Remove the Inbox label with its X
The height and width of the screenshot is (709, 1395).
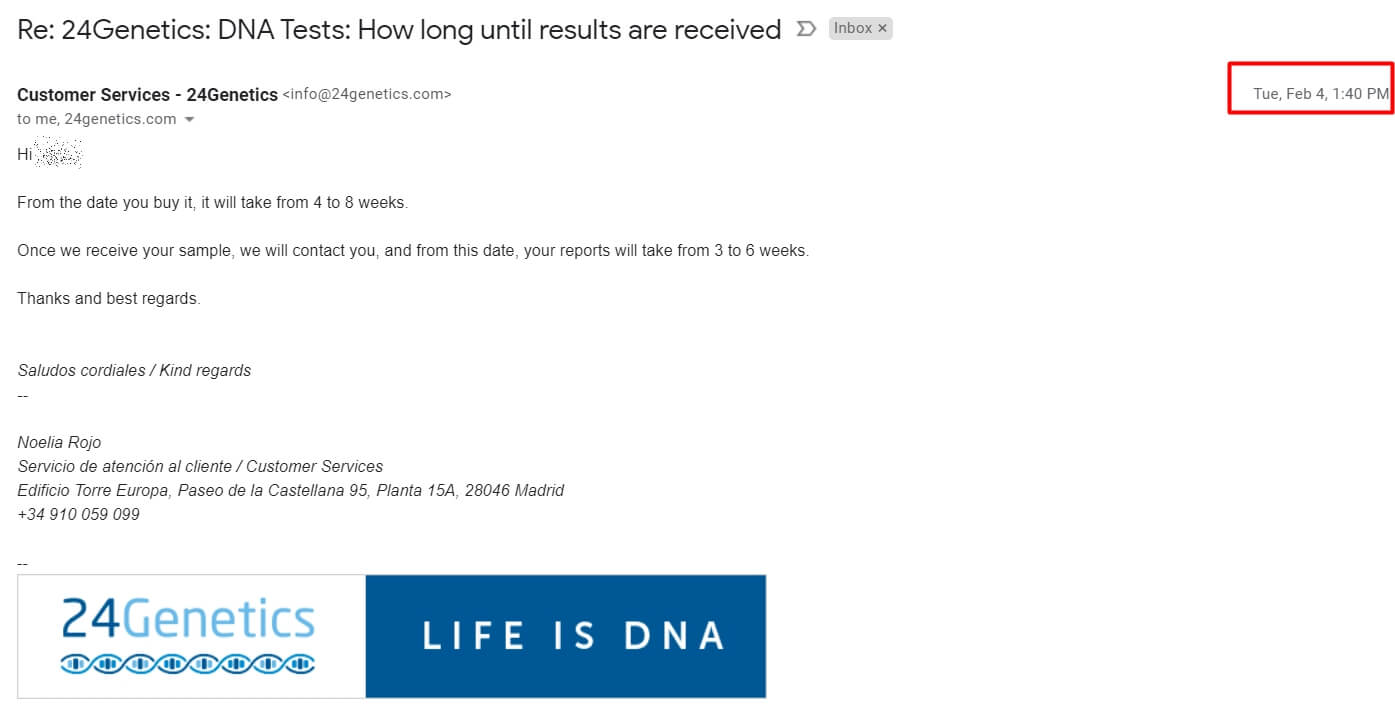(x=882, y=29)
